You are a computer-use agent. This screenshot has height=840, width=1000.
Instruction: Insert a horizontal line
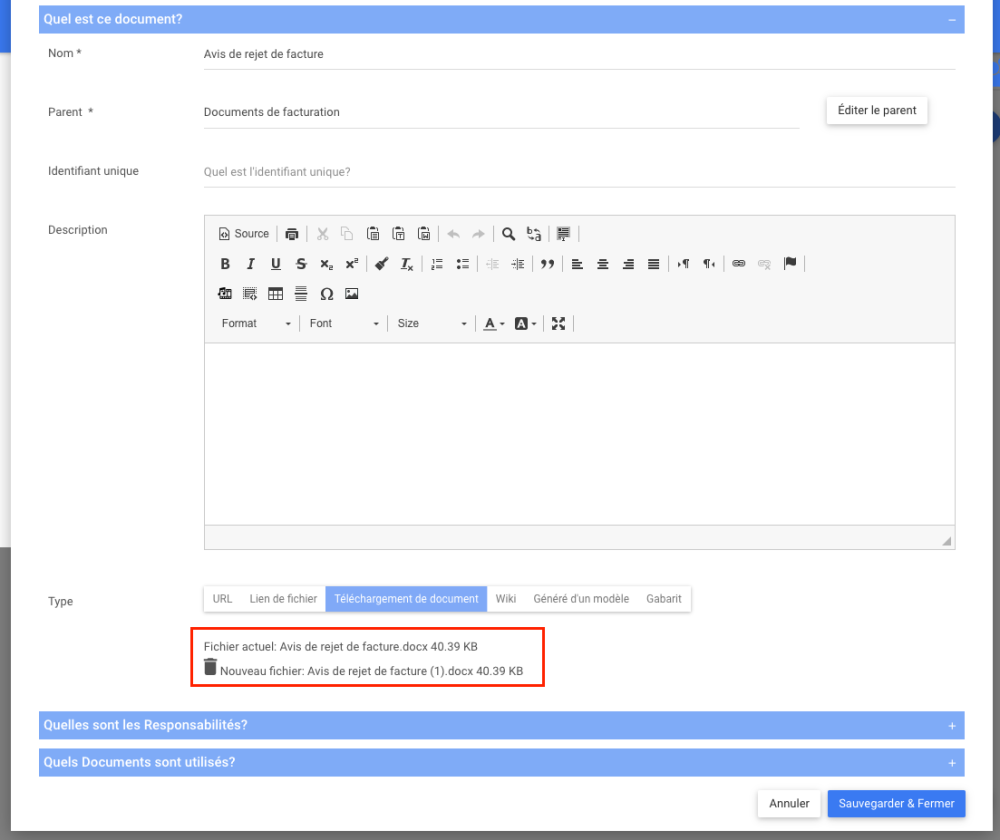click(301, 293)
